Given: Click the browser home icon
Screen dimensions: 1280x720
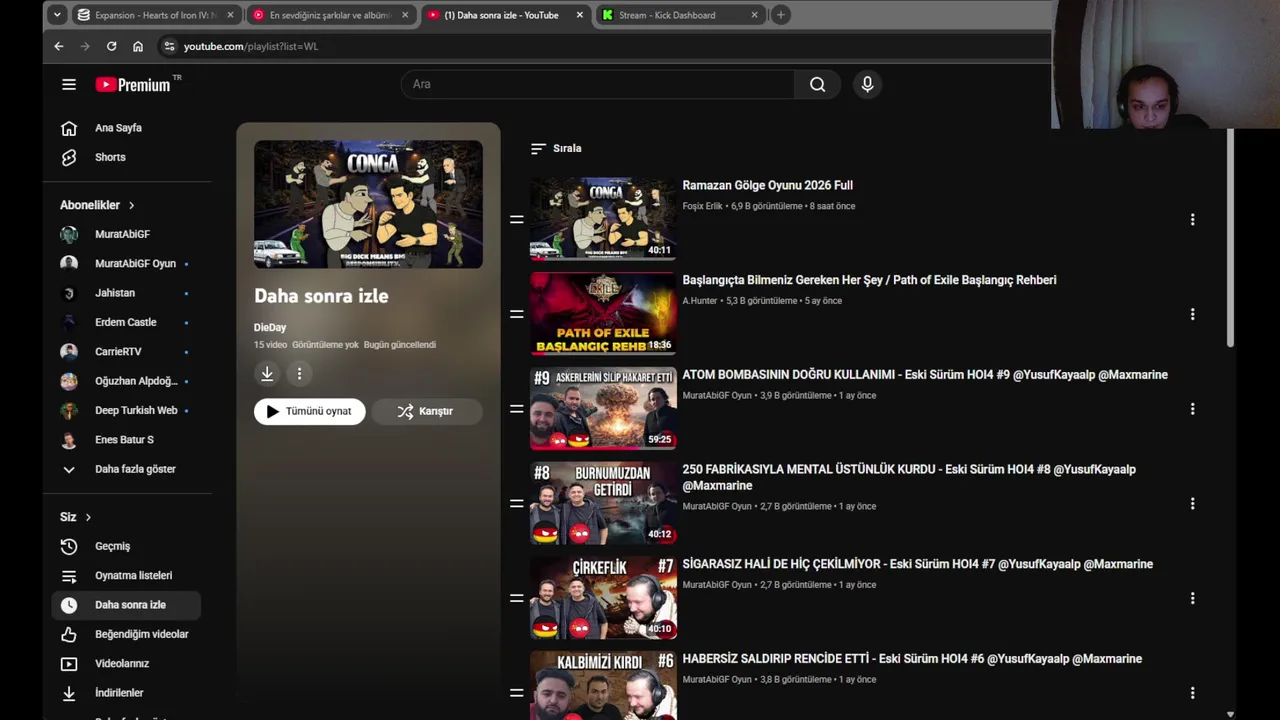Looking at the screenshot, I should [138, 46].
